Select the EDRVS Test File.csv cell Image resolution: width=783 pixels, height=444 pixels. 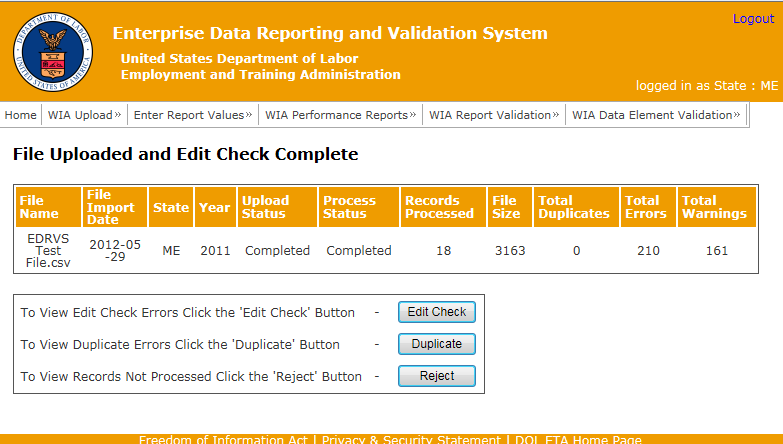click(x=47, y=251)
